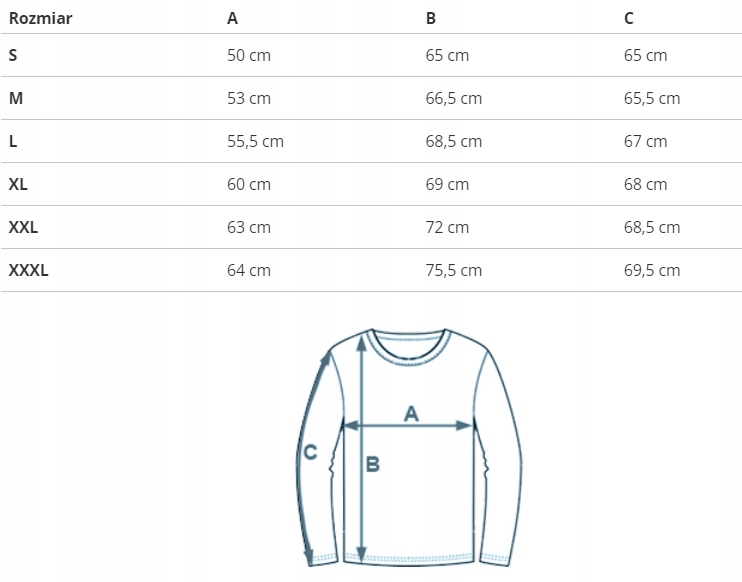Click column header C in the size table
The image size is (742, 582).
(x=629, y=18)
